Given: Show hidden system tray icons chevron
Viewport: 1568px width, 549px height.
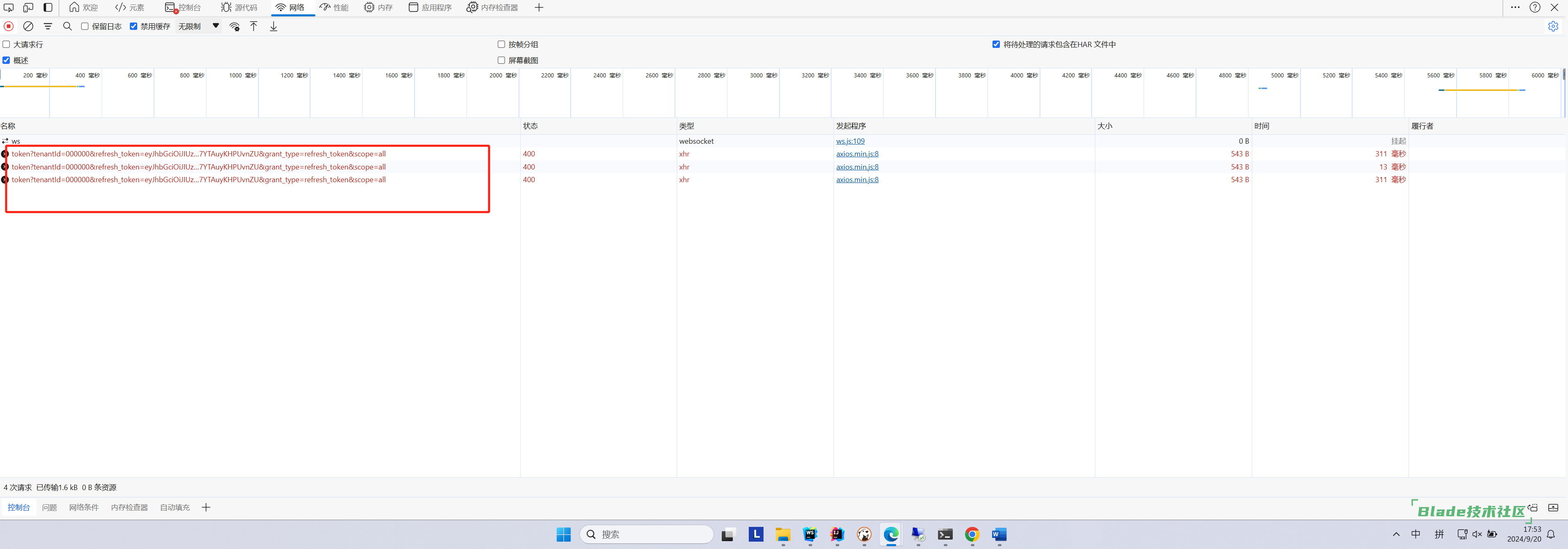Looking at the screenshot, I should (x=1396, y=534).
